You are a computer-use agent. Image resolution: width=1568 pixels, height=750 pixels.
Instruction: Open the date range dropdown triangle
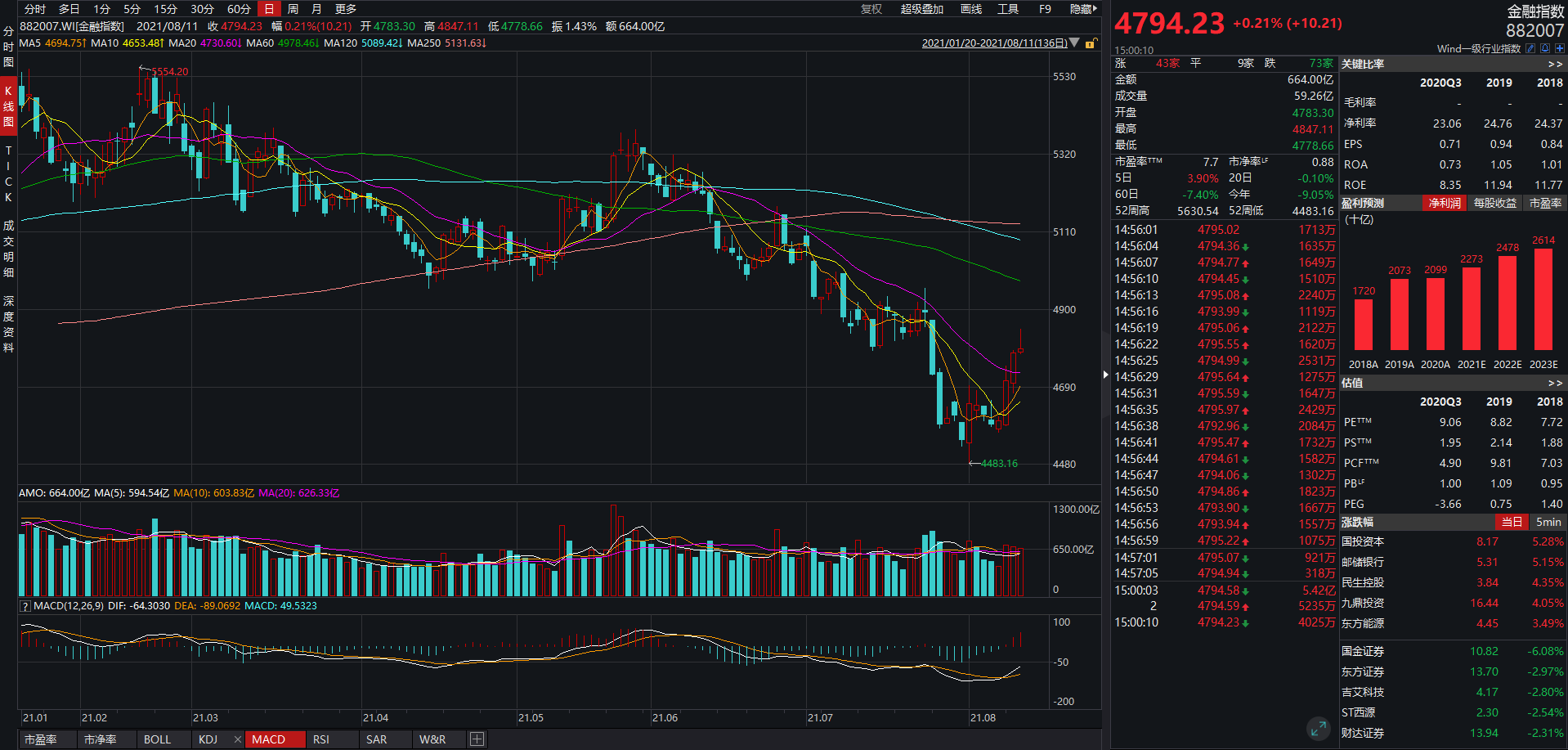(x=1074, y=43)
